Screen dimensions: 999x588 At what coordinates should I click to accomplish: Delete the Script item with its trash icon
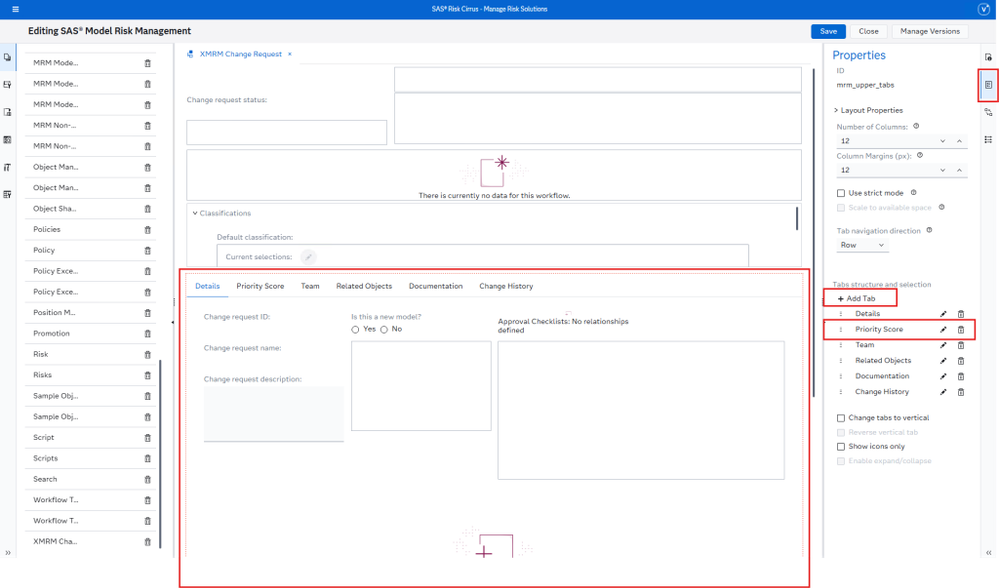147,438
